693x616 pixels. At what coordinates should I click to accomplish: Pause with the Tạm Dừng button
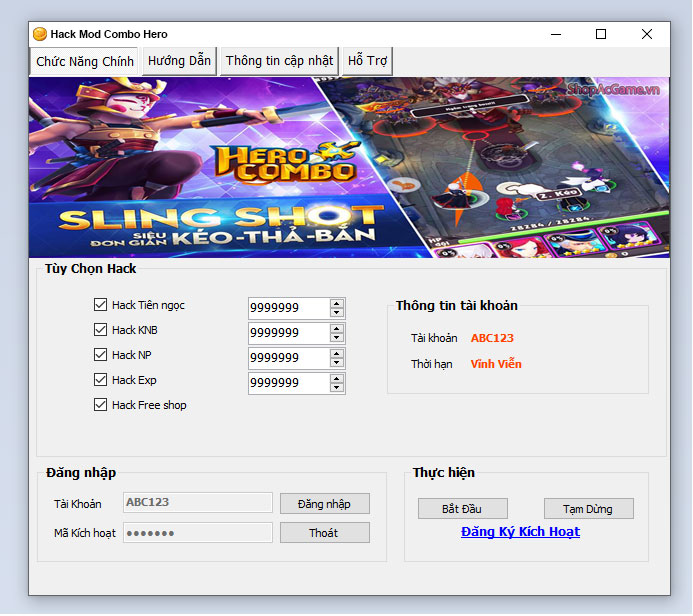point(588,509)
